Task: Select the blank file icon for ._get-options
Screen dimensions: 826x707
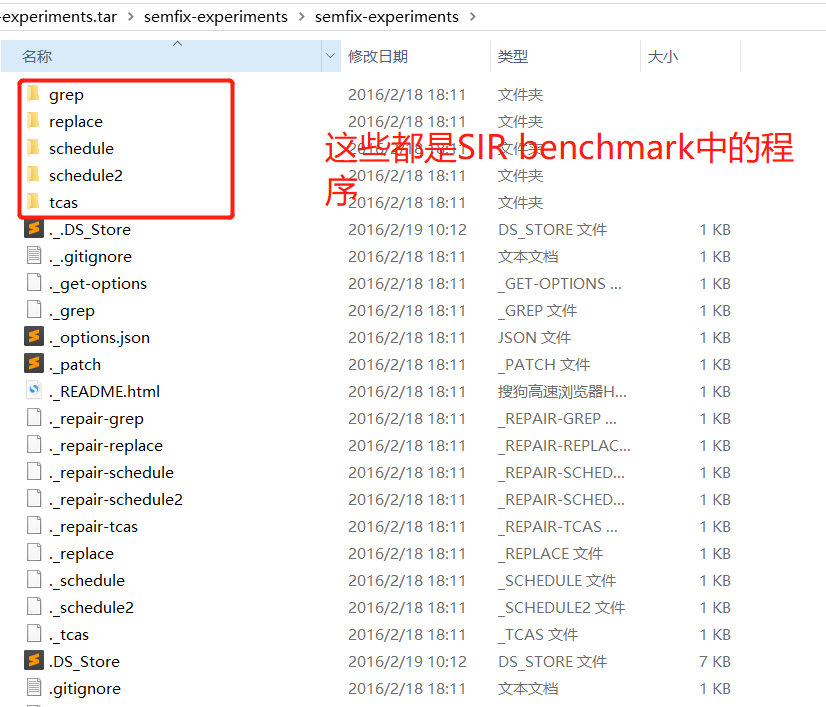Action: pos(33,283)
